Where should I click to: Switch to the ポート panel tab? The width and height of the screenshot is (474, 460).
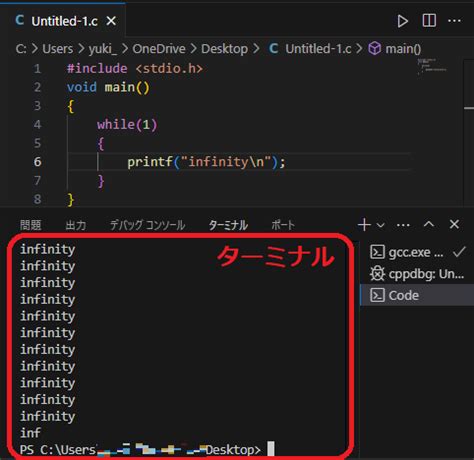click(x=283, y=225)
